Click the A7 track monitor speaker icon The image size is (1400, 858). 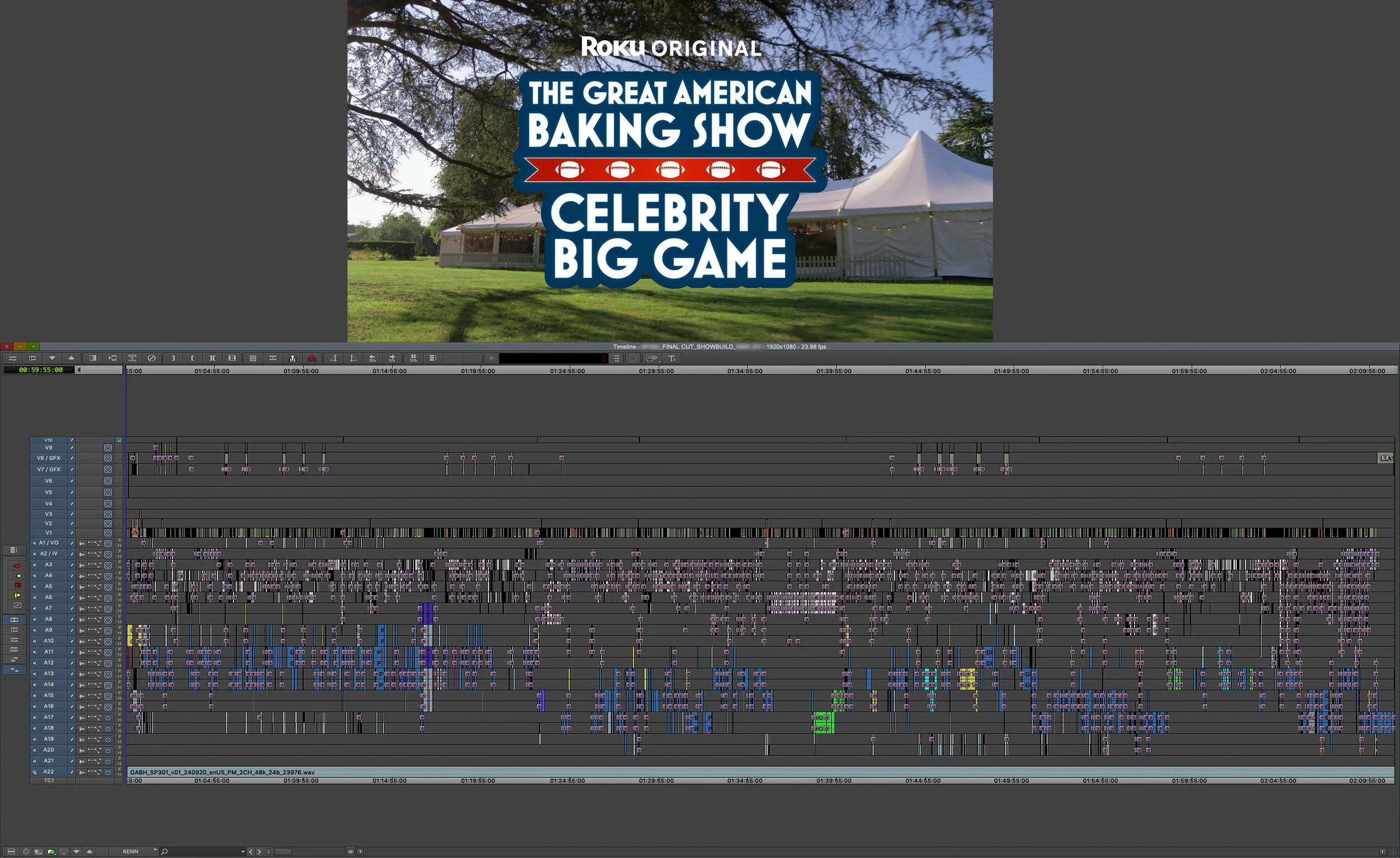(34, 609)
